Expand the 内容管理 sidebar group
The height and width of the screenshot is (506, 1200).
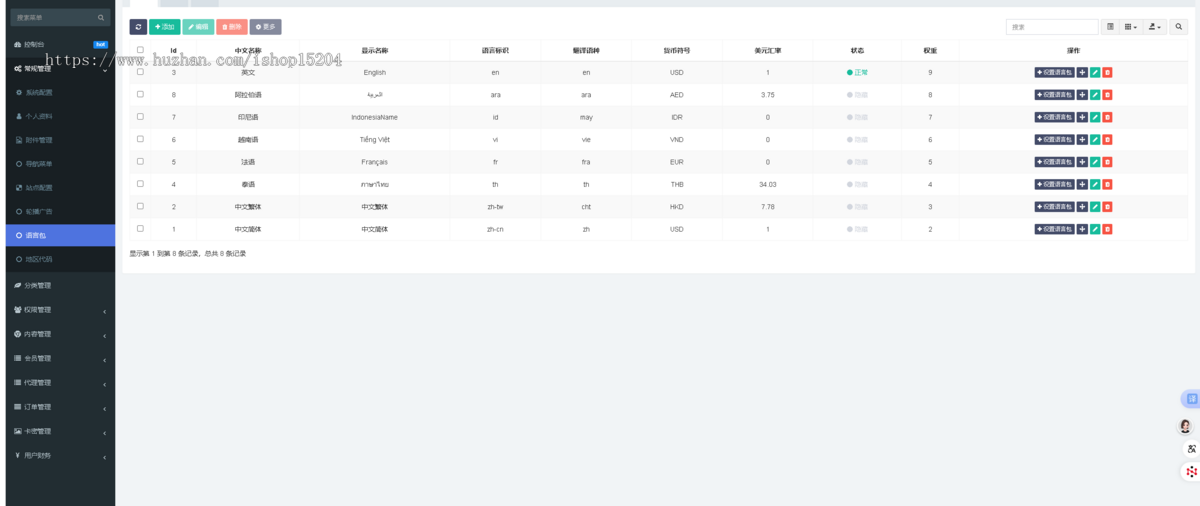point(60,334)
